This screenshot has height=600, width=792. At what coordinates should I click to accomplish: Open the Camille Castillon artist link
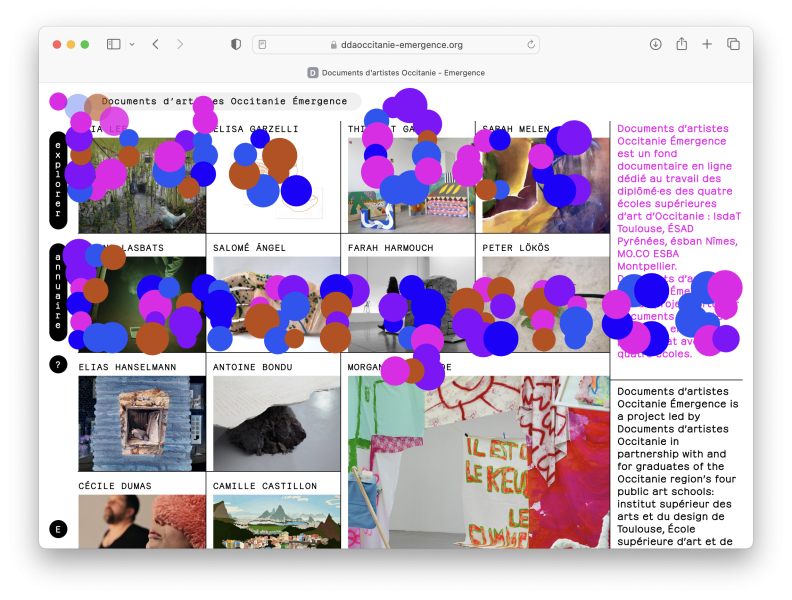[x=265, y=486]
